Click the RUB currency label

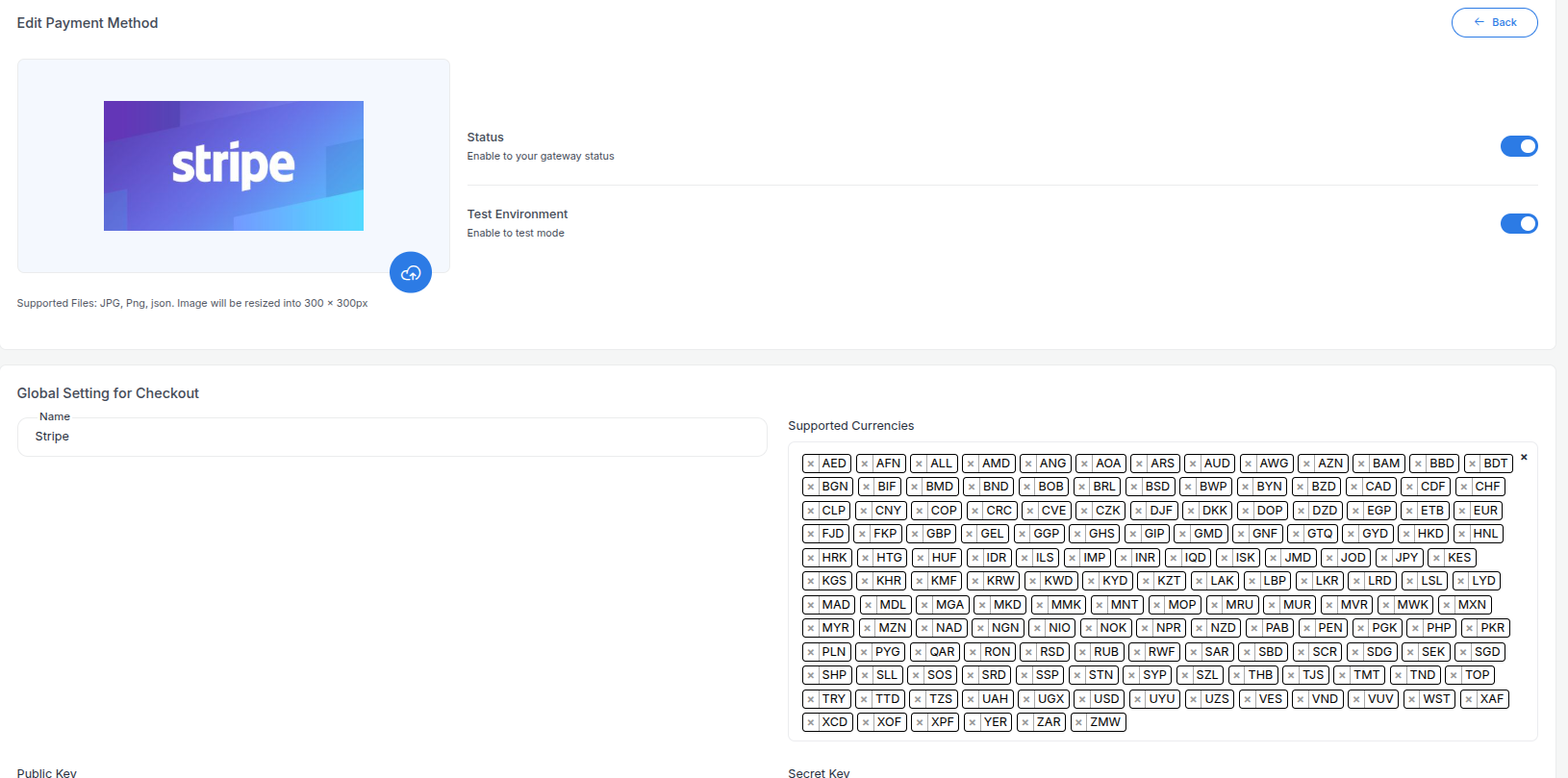click(x=1106, y=652)
